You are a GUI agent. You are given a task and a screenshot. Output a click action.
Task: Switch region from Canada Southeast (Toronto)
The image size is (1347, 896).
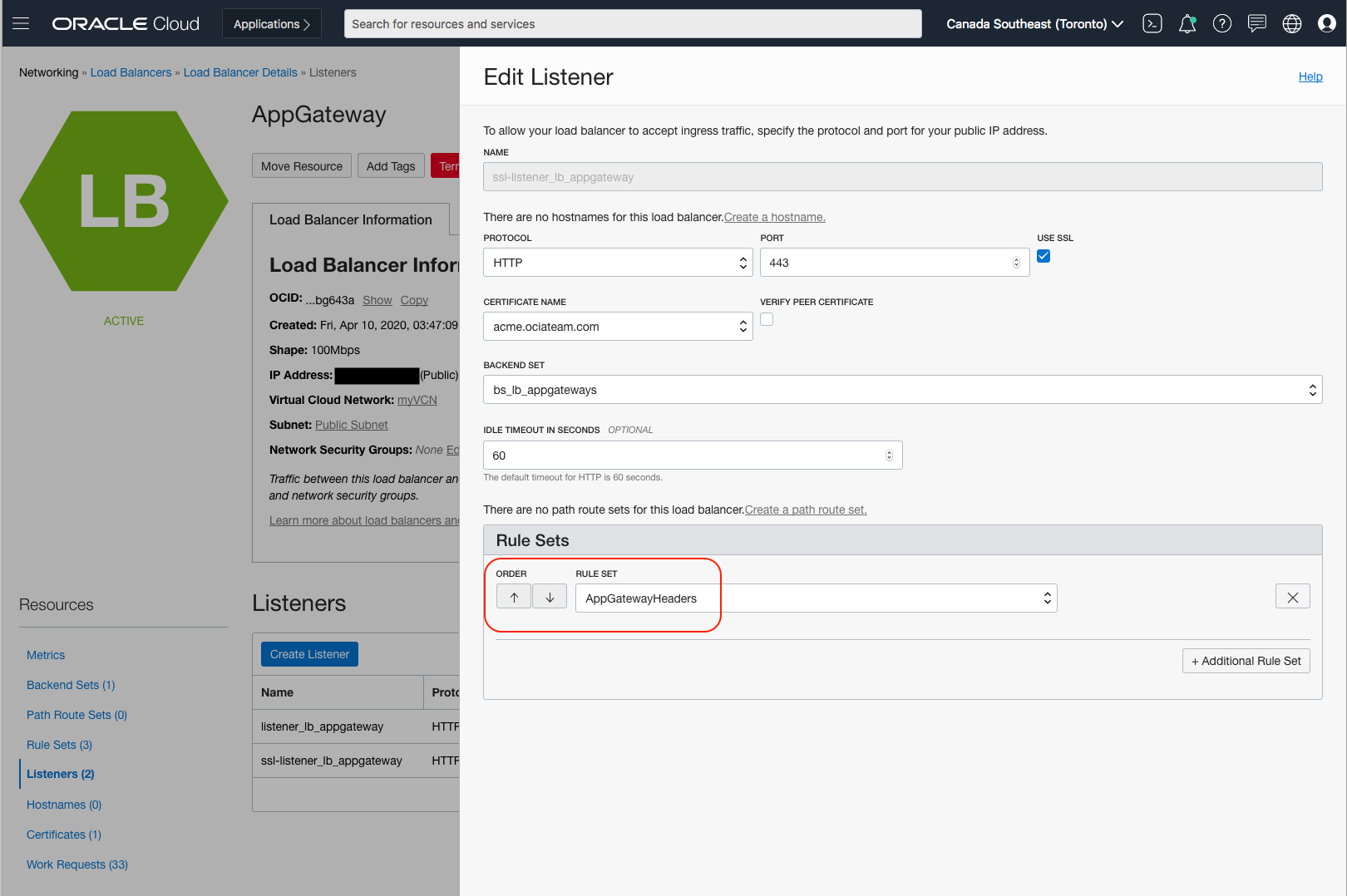[x=1034, y=23]
